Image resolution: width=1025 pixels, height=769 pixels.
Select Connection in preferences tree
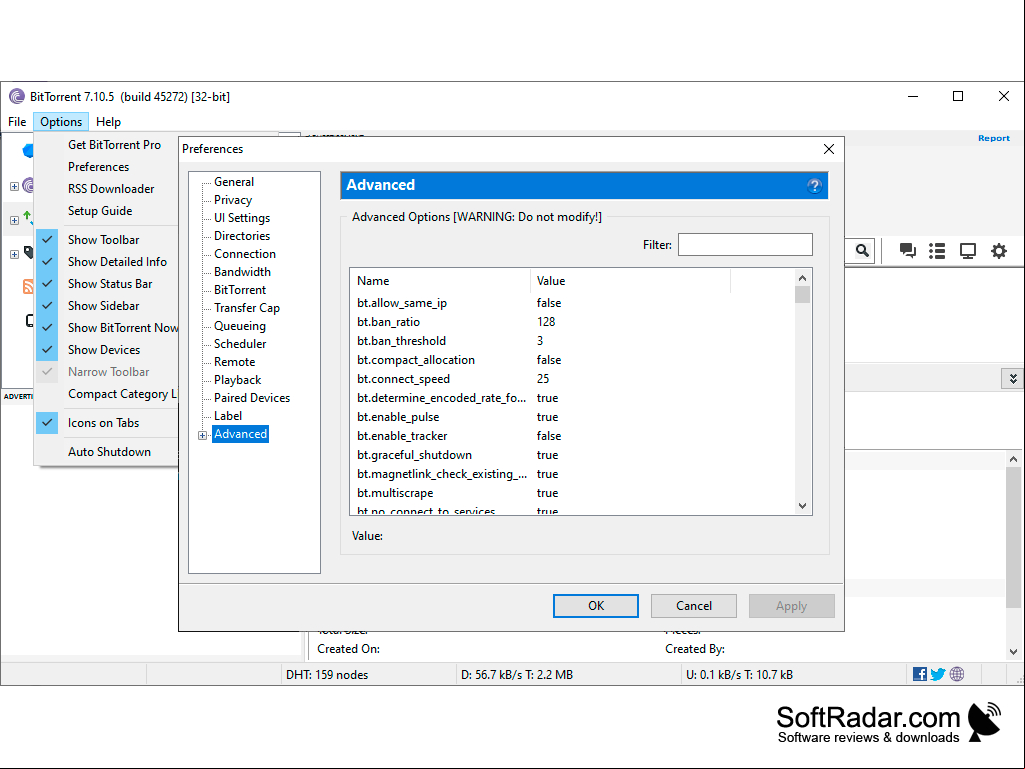[x=244, y=254]
